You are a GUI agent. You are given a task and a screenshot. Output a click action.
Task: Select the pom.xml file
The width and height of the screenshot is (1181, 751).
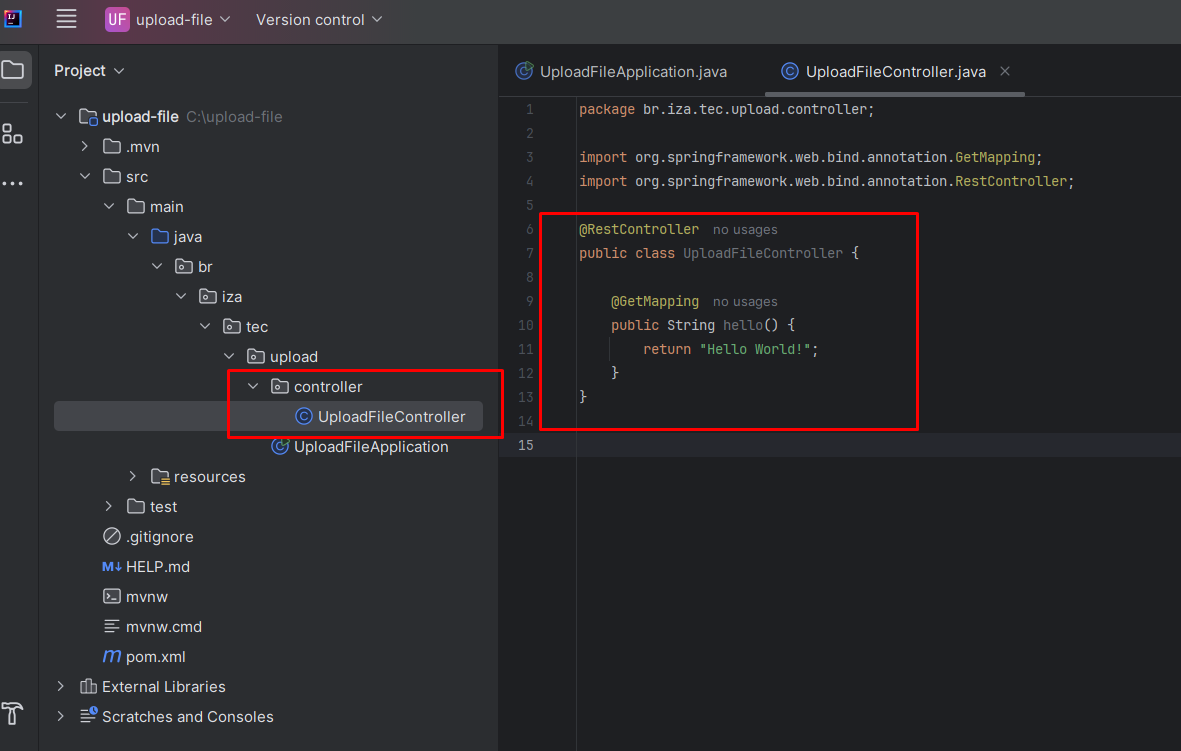click(155, 657)
